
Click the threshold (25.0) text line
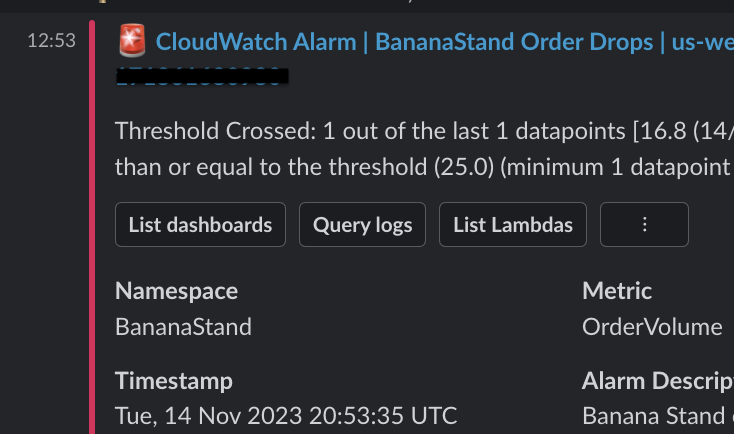[x=424, y=167]
